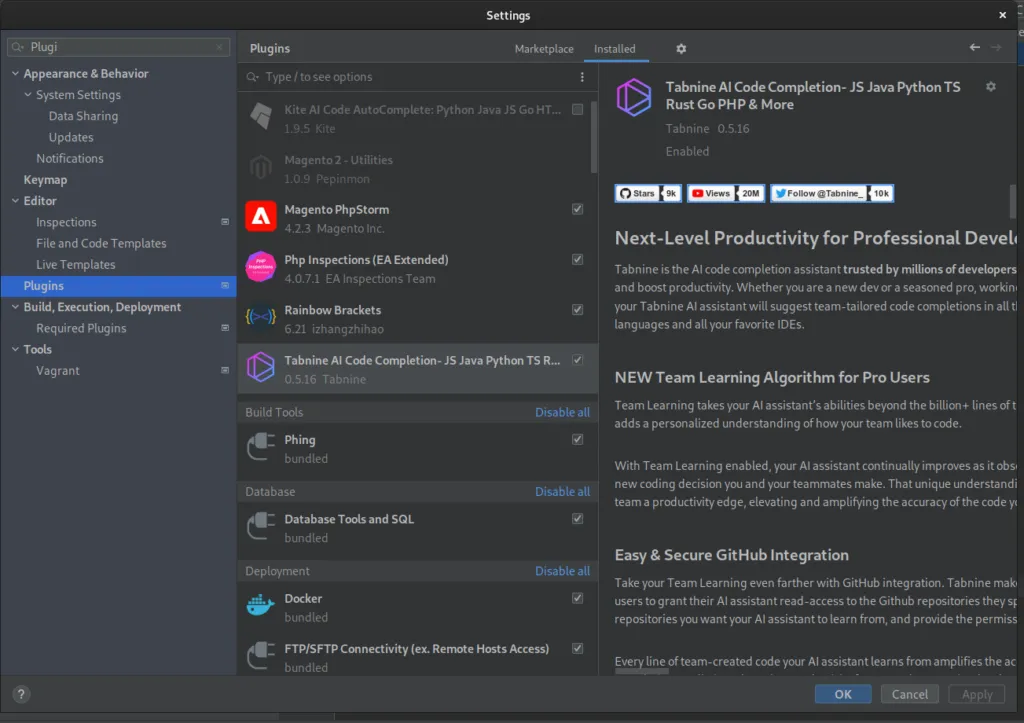Click the Php Inspections plugin icon
Screen dimensions: 1024x723
tap(260, 266)
